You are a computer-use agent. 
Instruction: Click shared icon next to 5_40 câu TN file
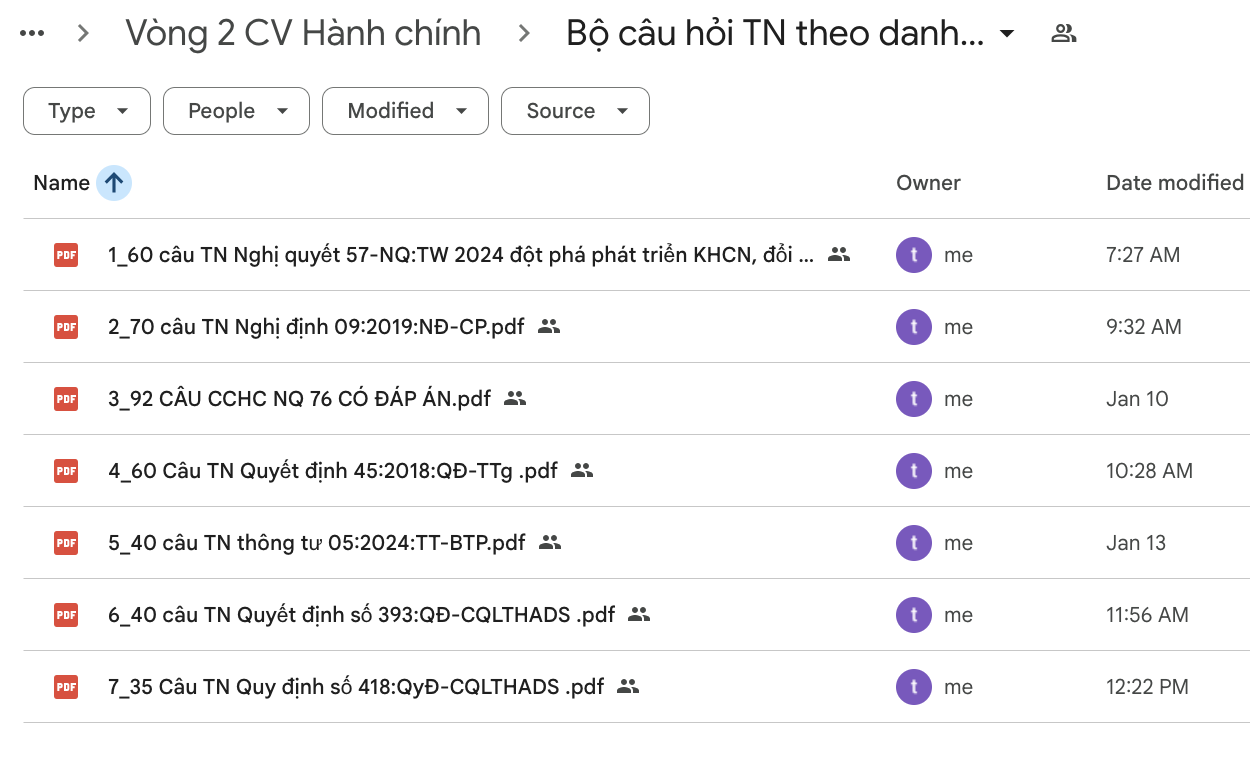549,543
